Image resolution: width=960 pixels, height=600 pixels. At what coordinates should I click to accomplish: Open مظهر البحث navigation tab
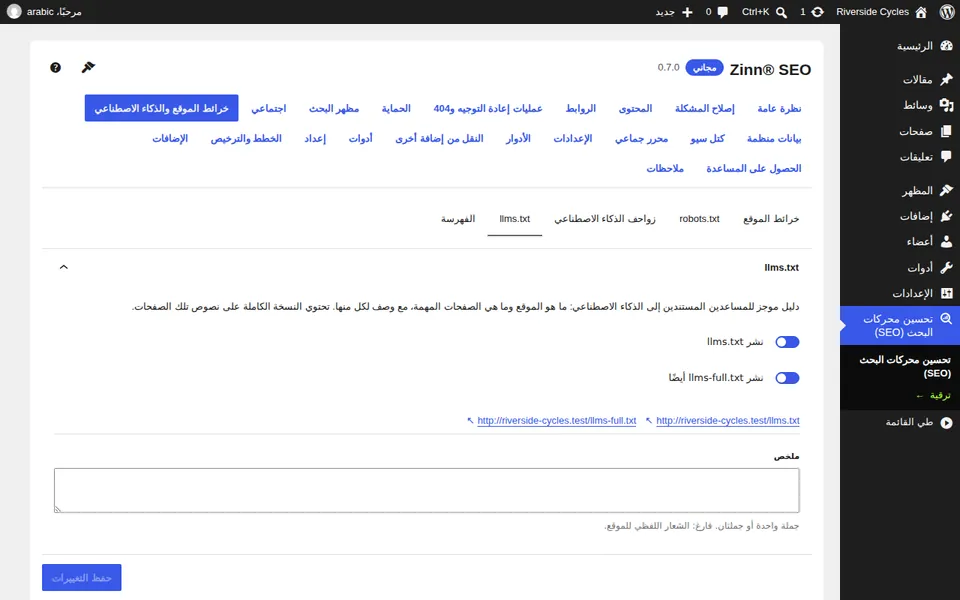pos(334,108)
